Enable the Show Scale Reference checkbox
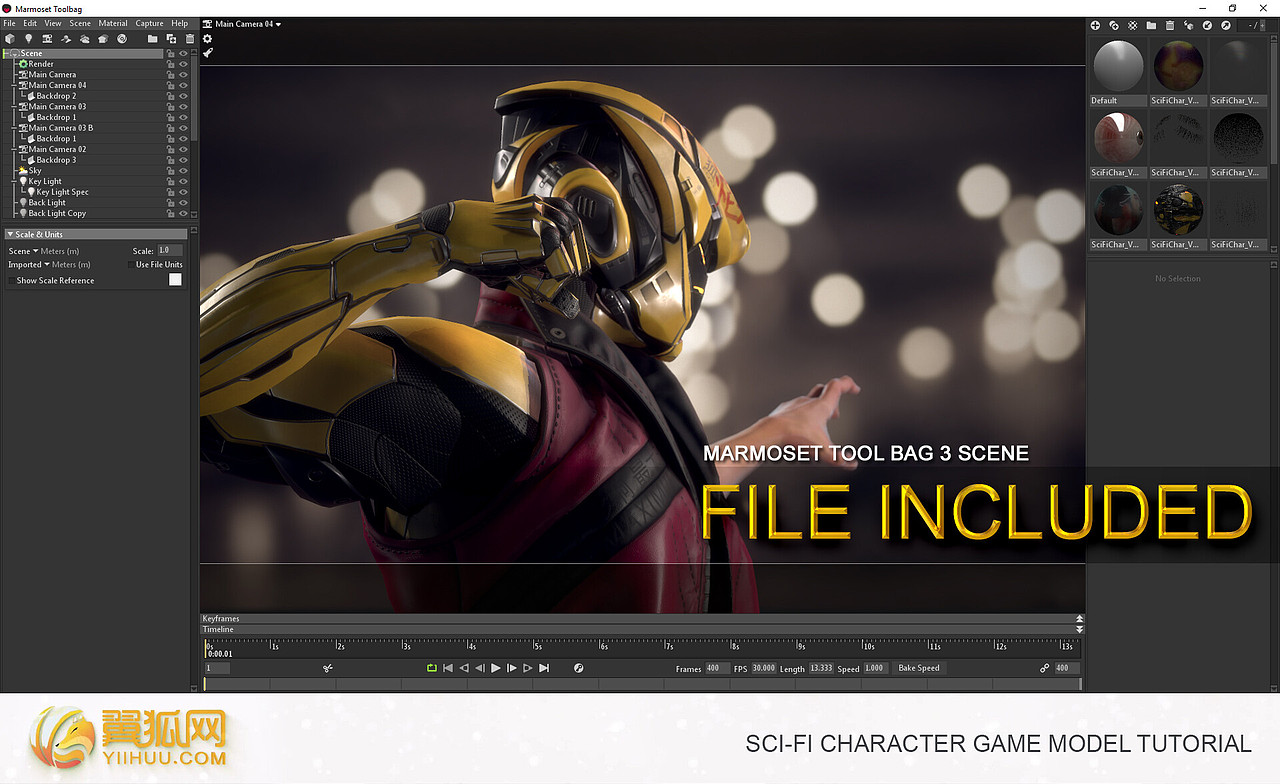Screen dimensions: 1280x784 pyautogui.click(x=11, y=281)
